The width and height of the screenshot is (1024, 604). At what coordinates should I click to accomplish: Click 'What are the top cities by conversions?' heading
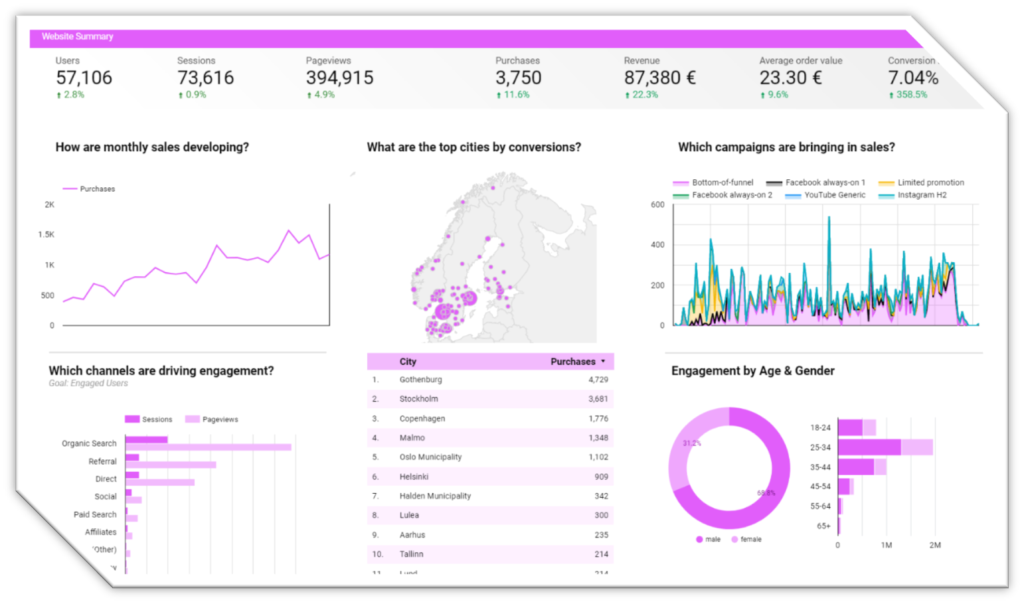473,148
